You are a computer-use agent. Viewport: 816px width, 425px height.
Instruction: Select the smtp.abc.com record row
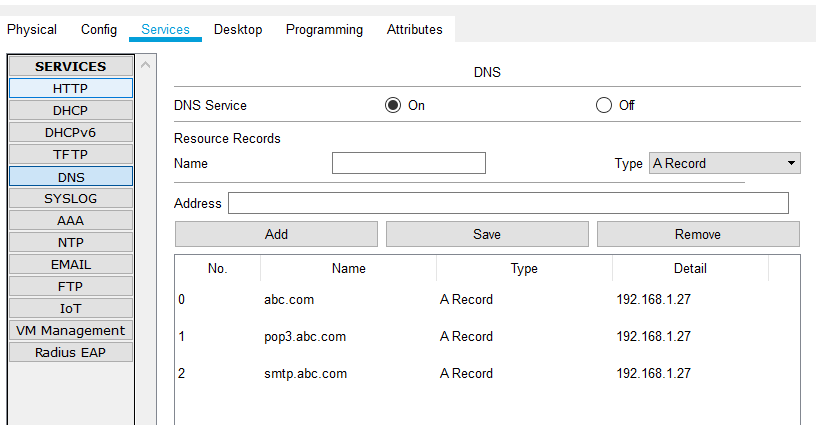[x=305, y=373]
